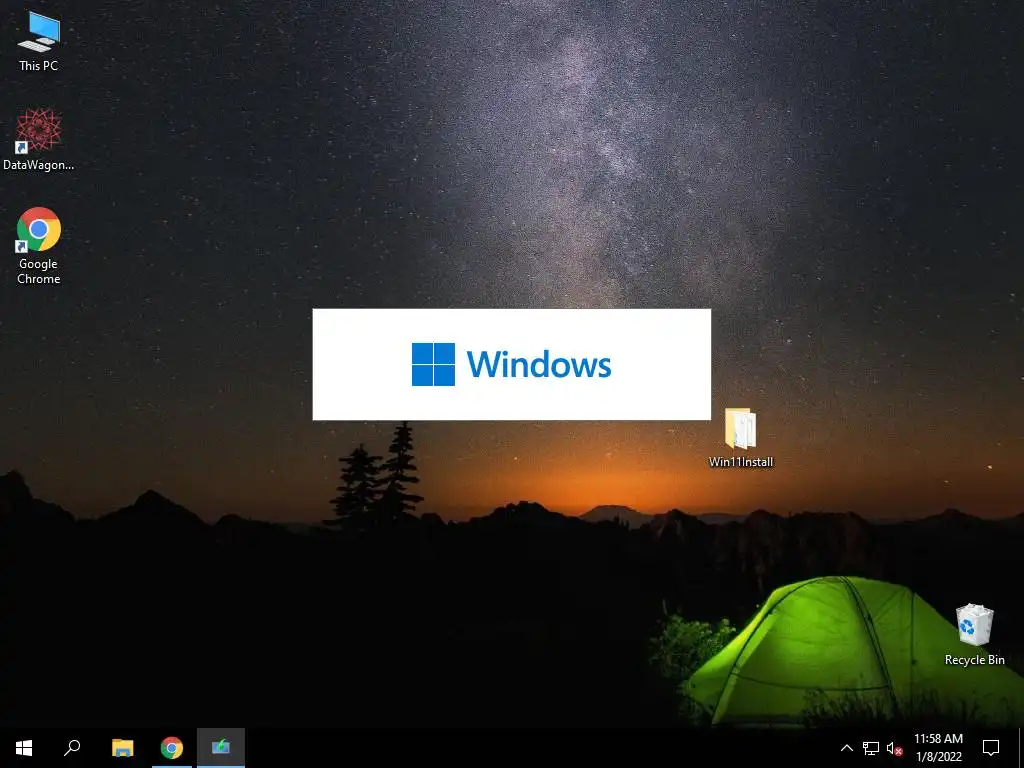This screenshot has width=1024, height=768.
Task: Select the DataWagon desktop shortcut
Action: (39, 140)
